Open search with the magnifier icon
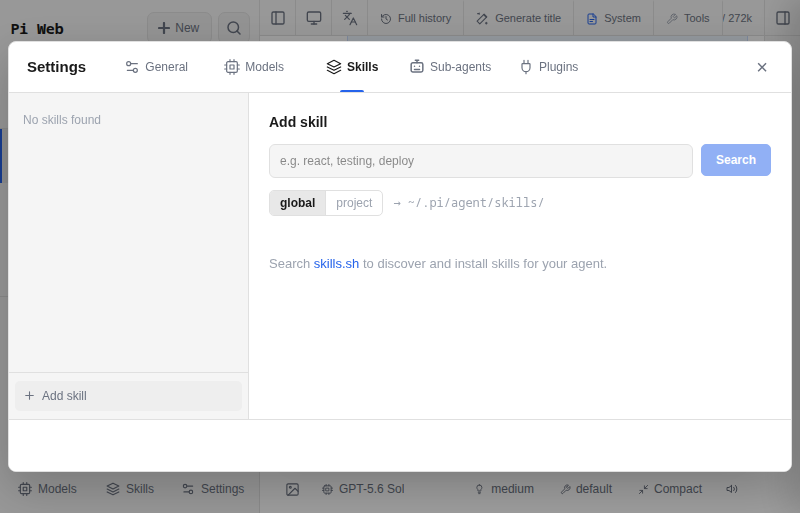 pos(234,28)
